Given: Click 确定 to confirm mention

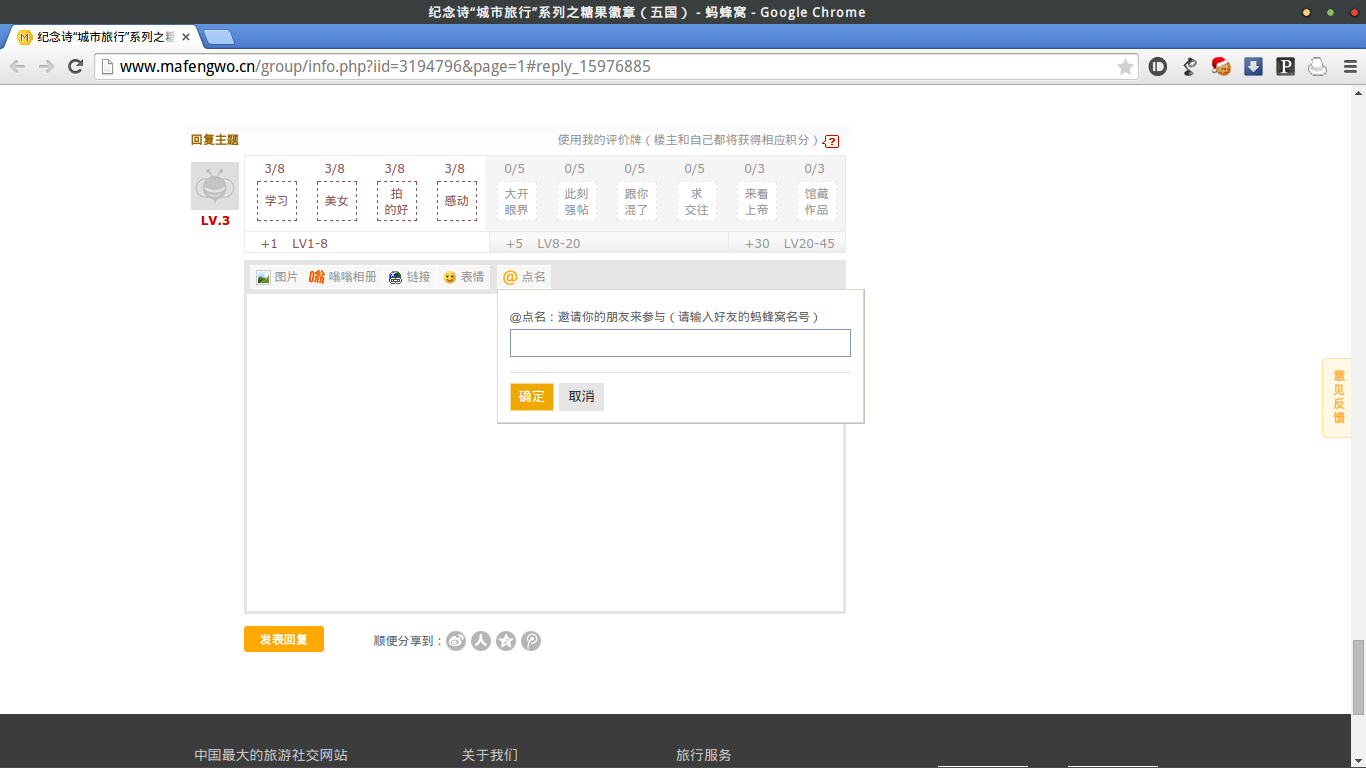Looking at the screenshot, I should click(x=532, y=397).
